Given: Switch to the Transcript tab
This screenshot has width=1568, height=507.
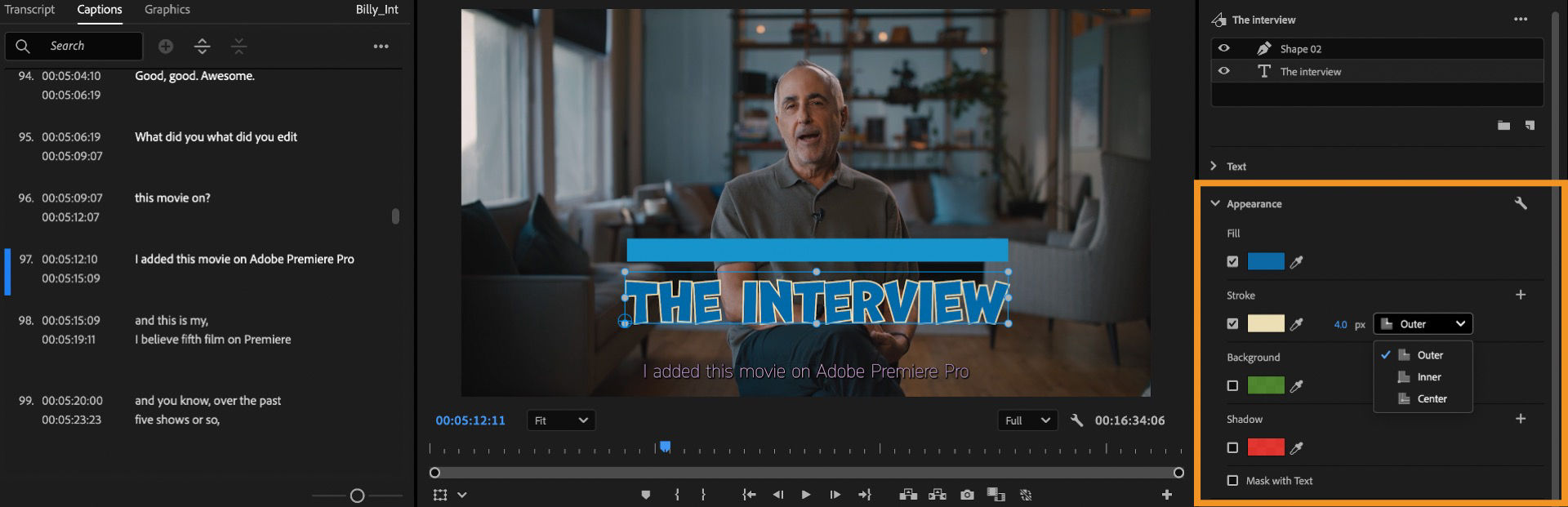Looking at the screenshot, I should tap(29, 10).
